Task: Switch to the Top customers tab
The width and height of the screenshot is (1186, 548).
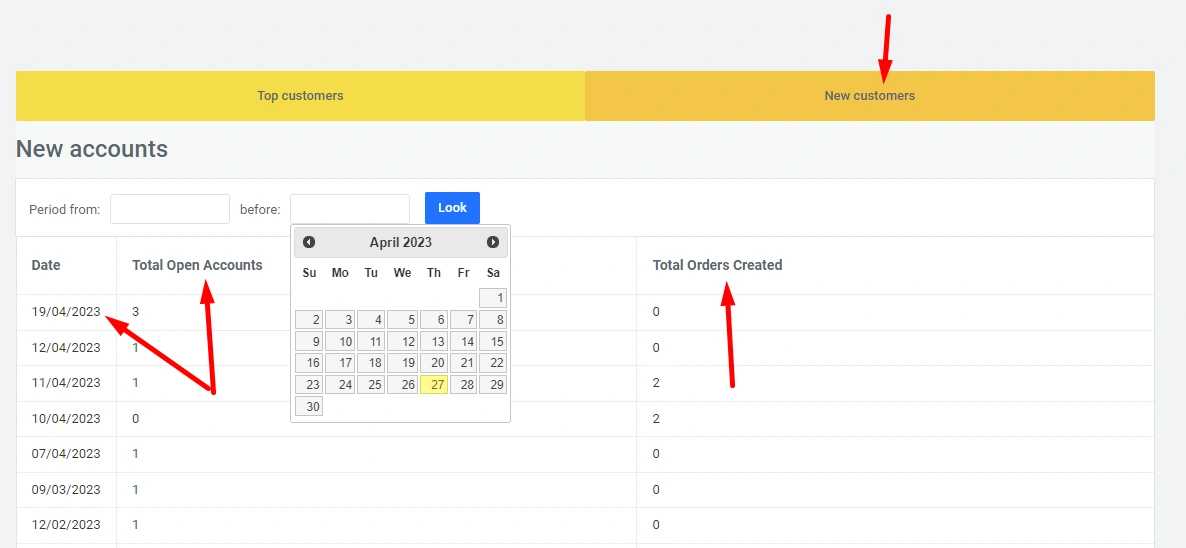Action: (x=300, y=96)
